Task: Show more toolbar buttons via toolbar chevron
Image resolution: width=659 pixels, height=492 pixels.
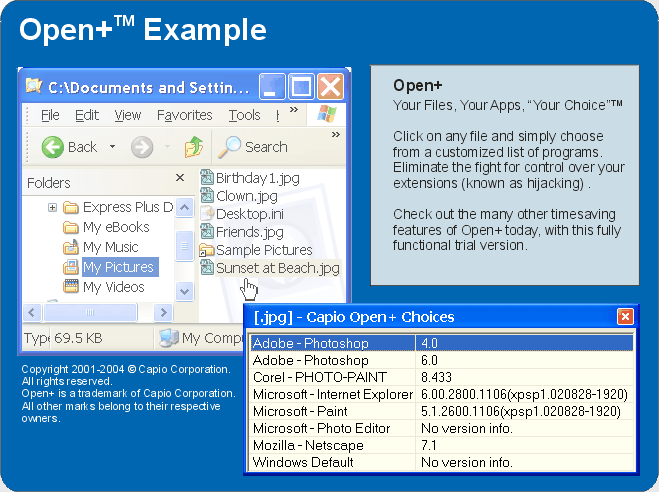Action: tap(335, 134)
